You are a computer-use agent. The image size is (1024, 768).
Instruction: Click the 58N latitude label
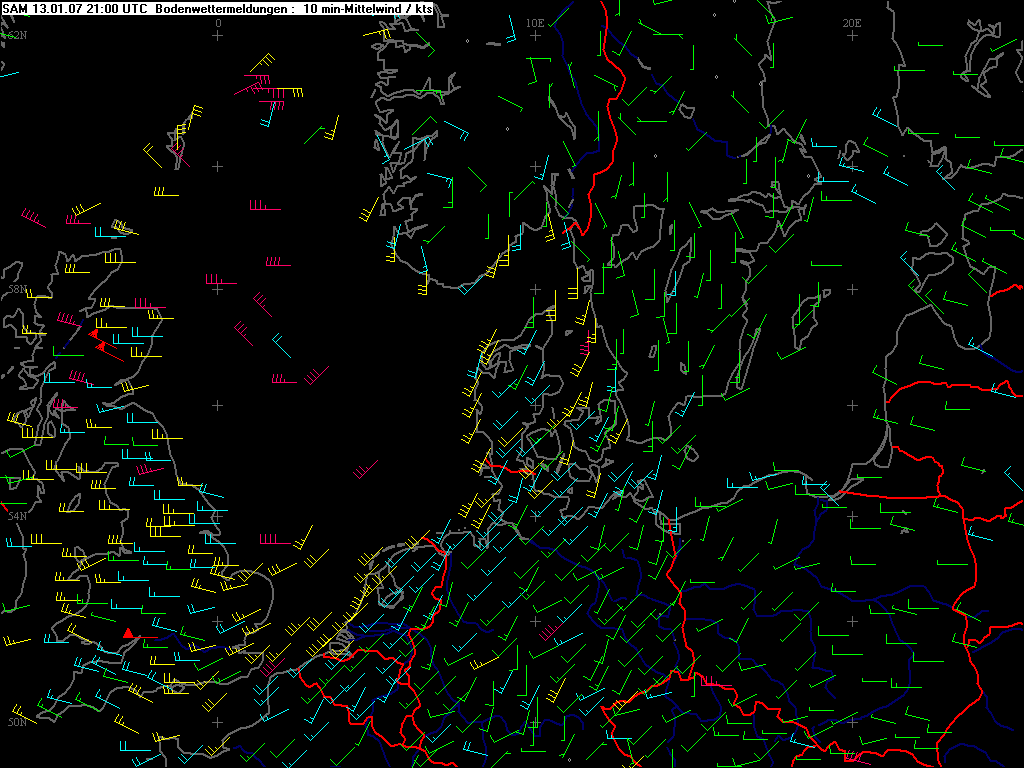(x=15, y=289)
